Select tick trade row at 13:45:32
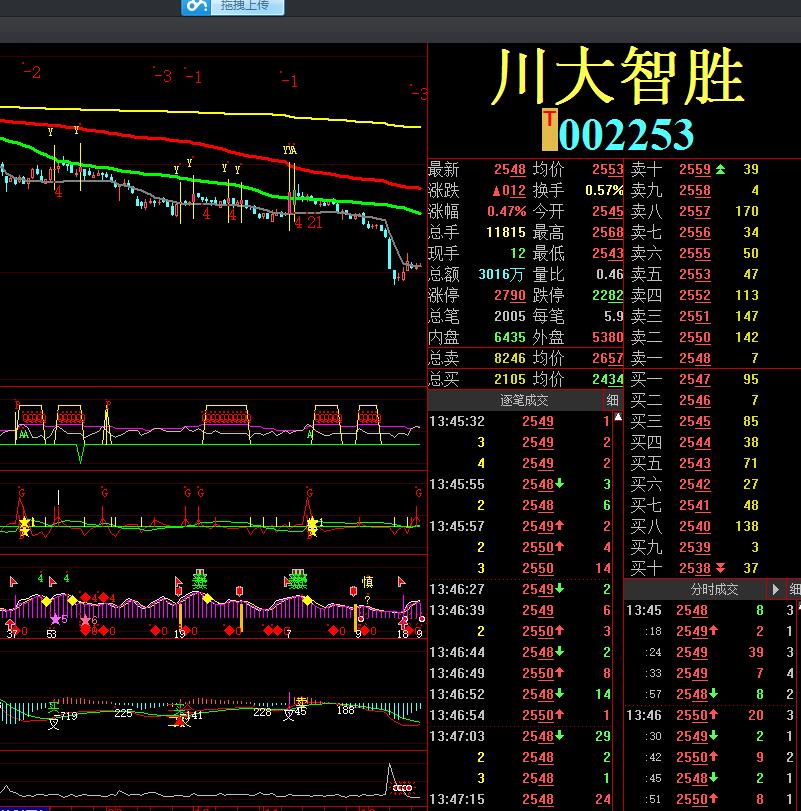 point(520,422)
